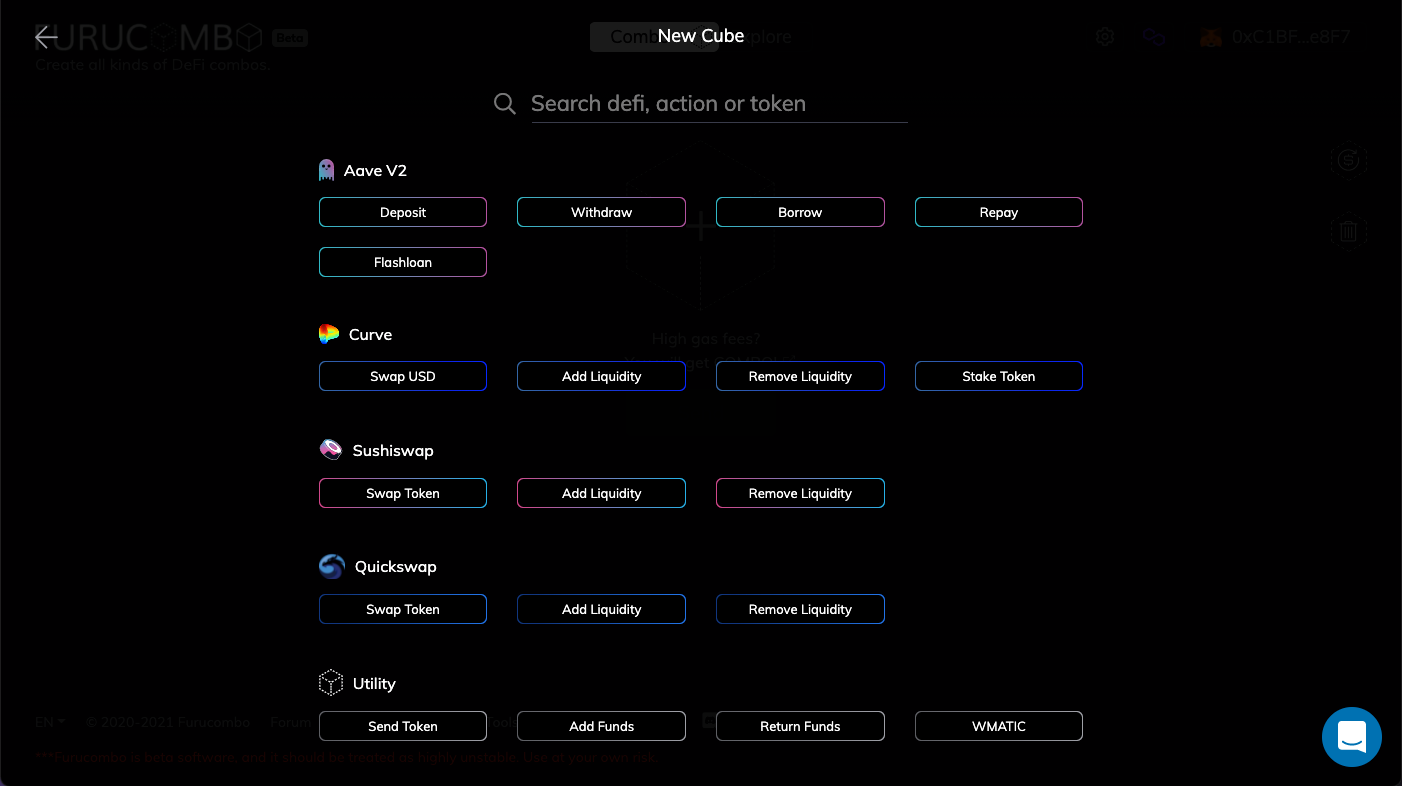Click the Utility cube icon

tap(331, 683)
